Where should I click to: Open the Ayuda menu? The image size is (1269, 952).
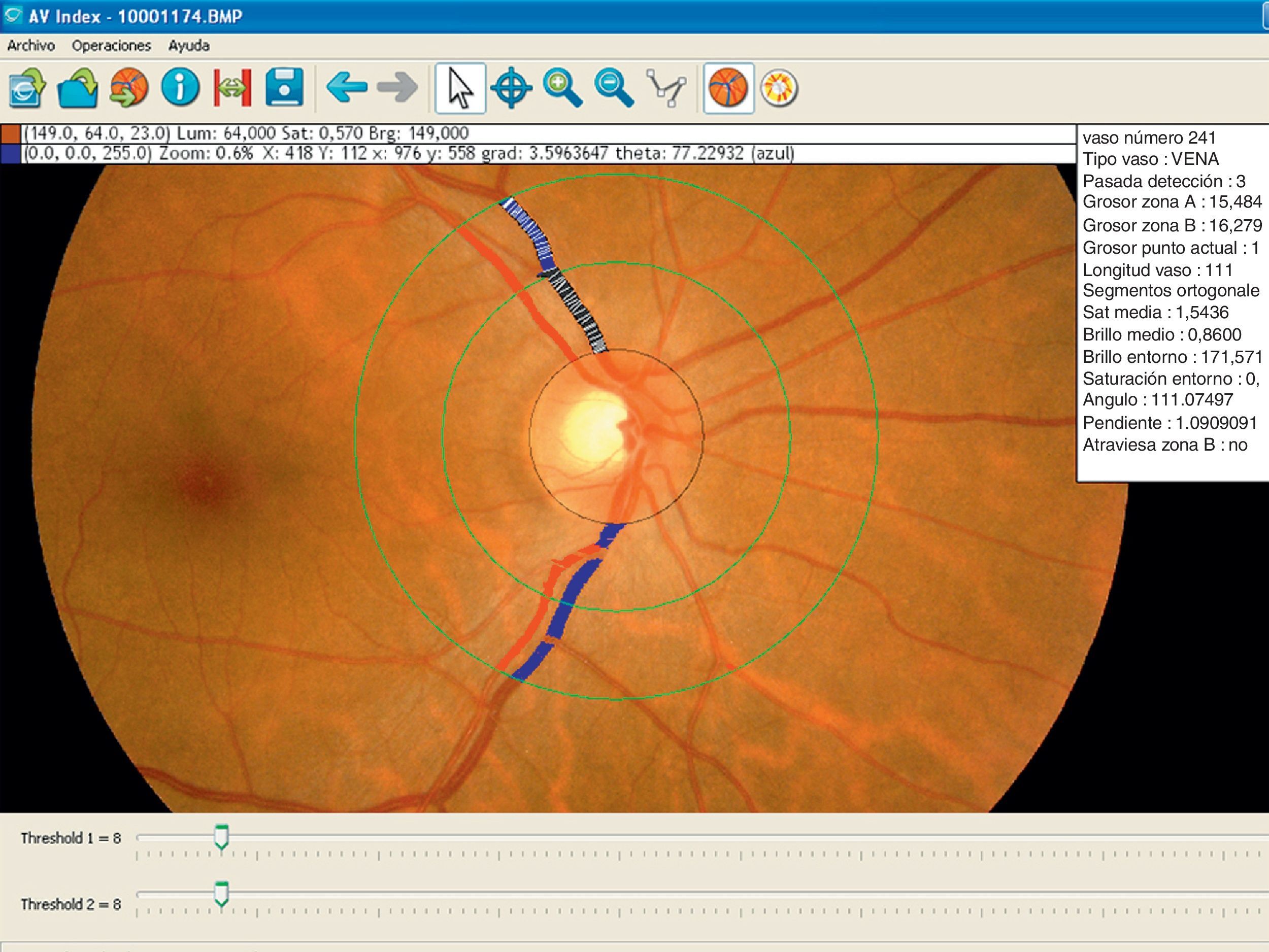pyautogui.click(x=189, y=46)
